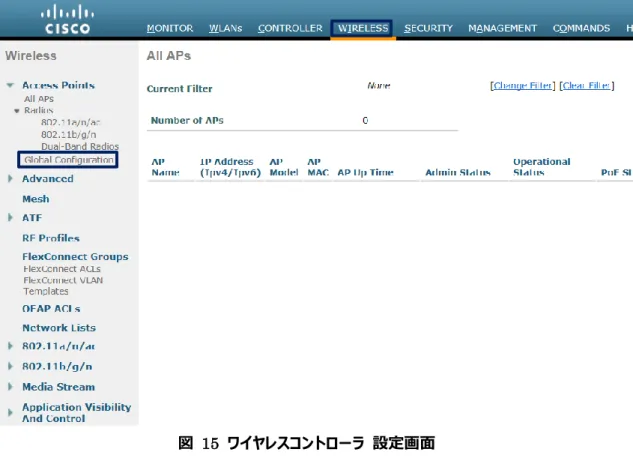Click the Clear Filter link
633x461 pixels.
[x=587, y=86]
